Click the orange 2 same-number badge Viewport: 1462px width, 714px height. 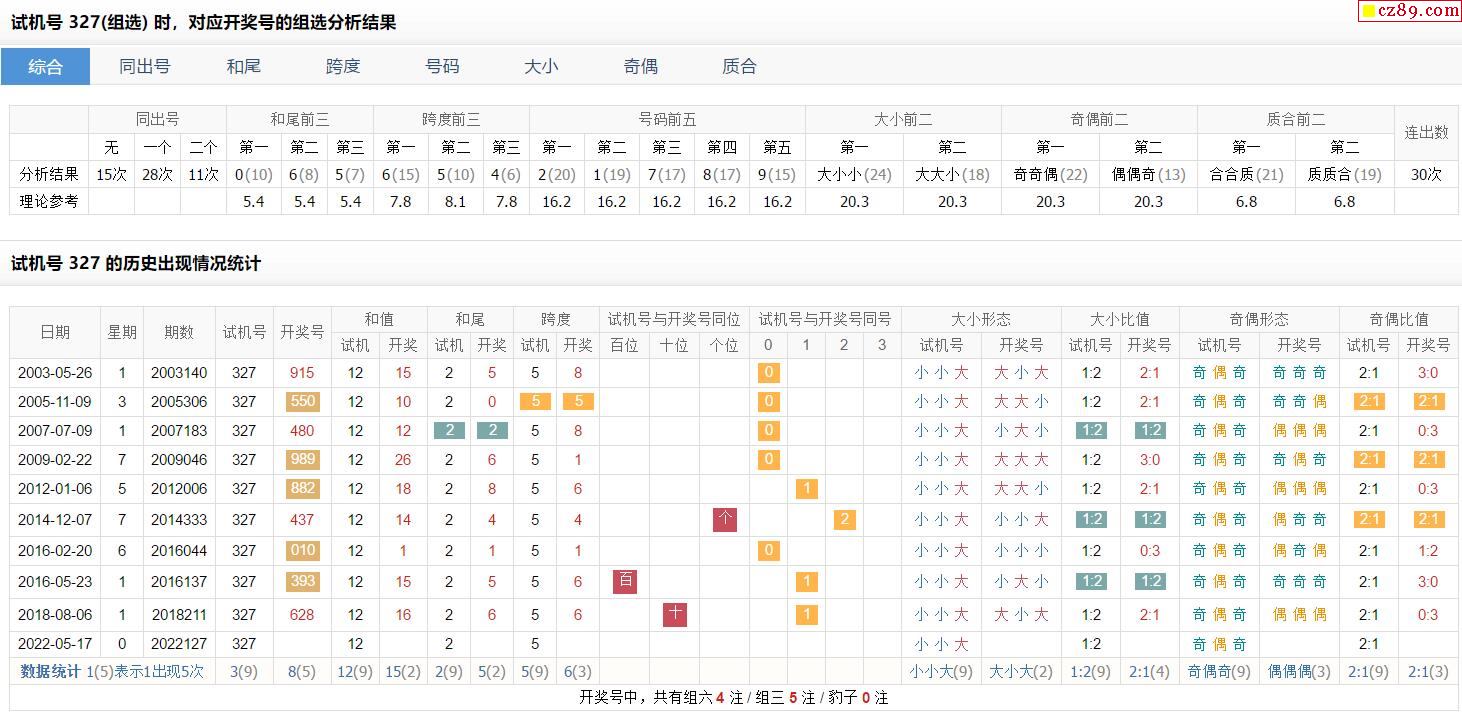click(844, 519)
